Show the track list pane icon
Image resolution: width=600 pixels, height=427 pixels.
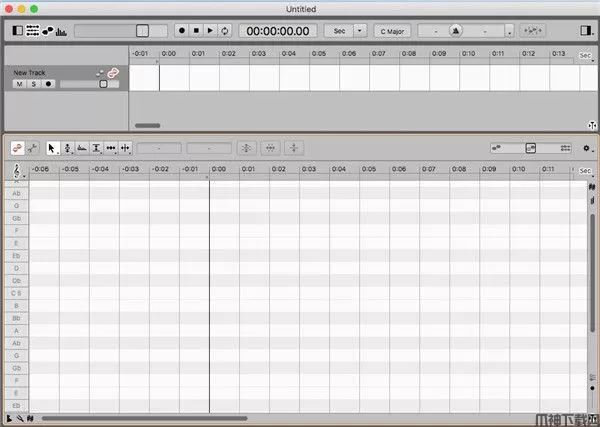[x=33, y=31]
